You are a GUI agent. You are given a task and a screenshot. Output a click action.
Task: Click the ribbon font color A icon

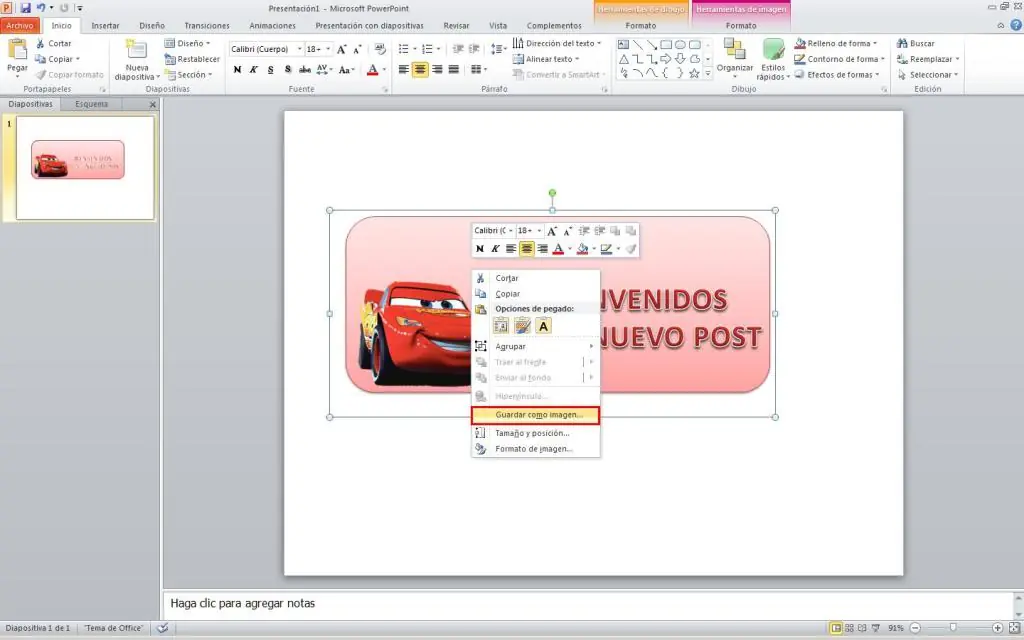(x=372, y=69)
